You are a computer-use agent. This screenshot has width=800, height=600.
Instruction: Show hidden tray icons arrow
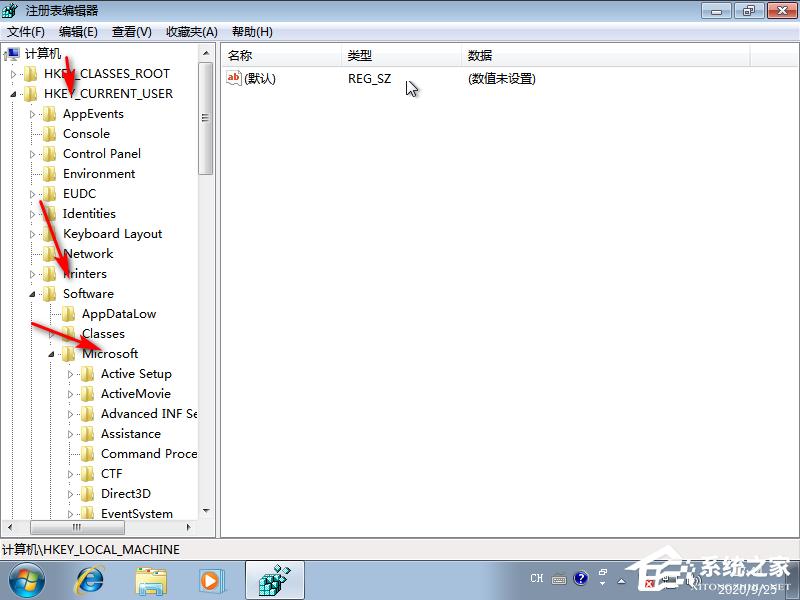pyautogui.click(x=621, y=581)
